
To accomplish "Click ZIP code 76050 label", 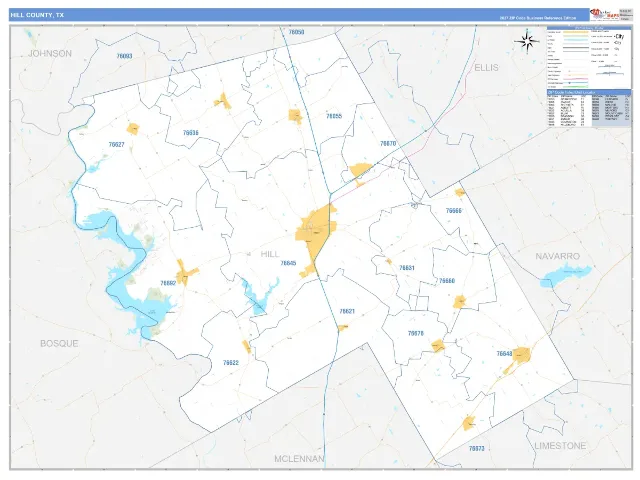I will [296, 32].
